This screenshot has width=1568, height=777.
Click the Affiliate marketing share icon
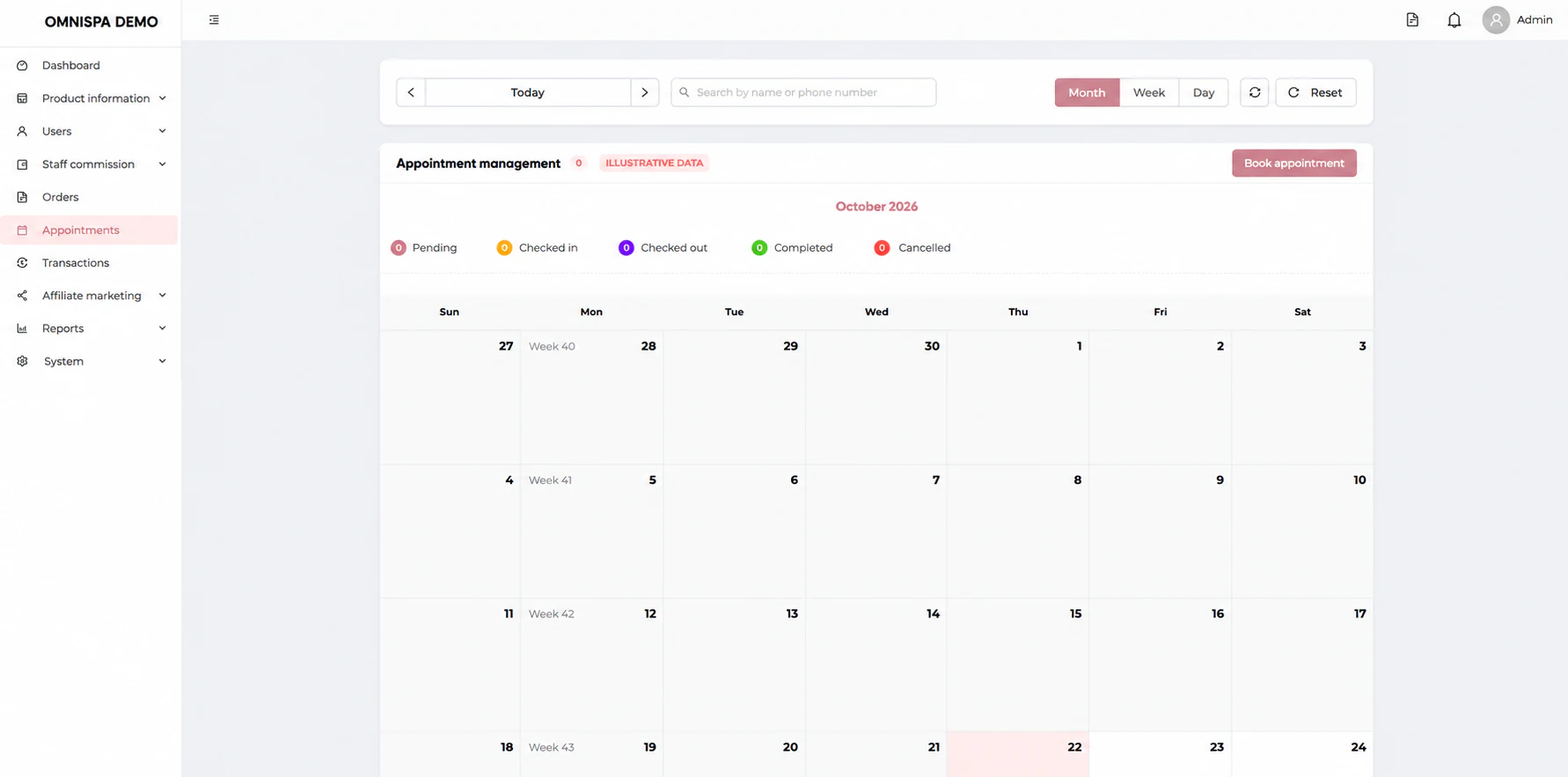click(x=22, y=296)
